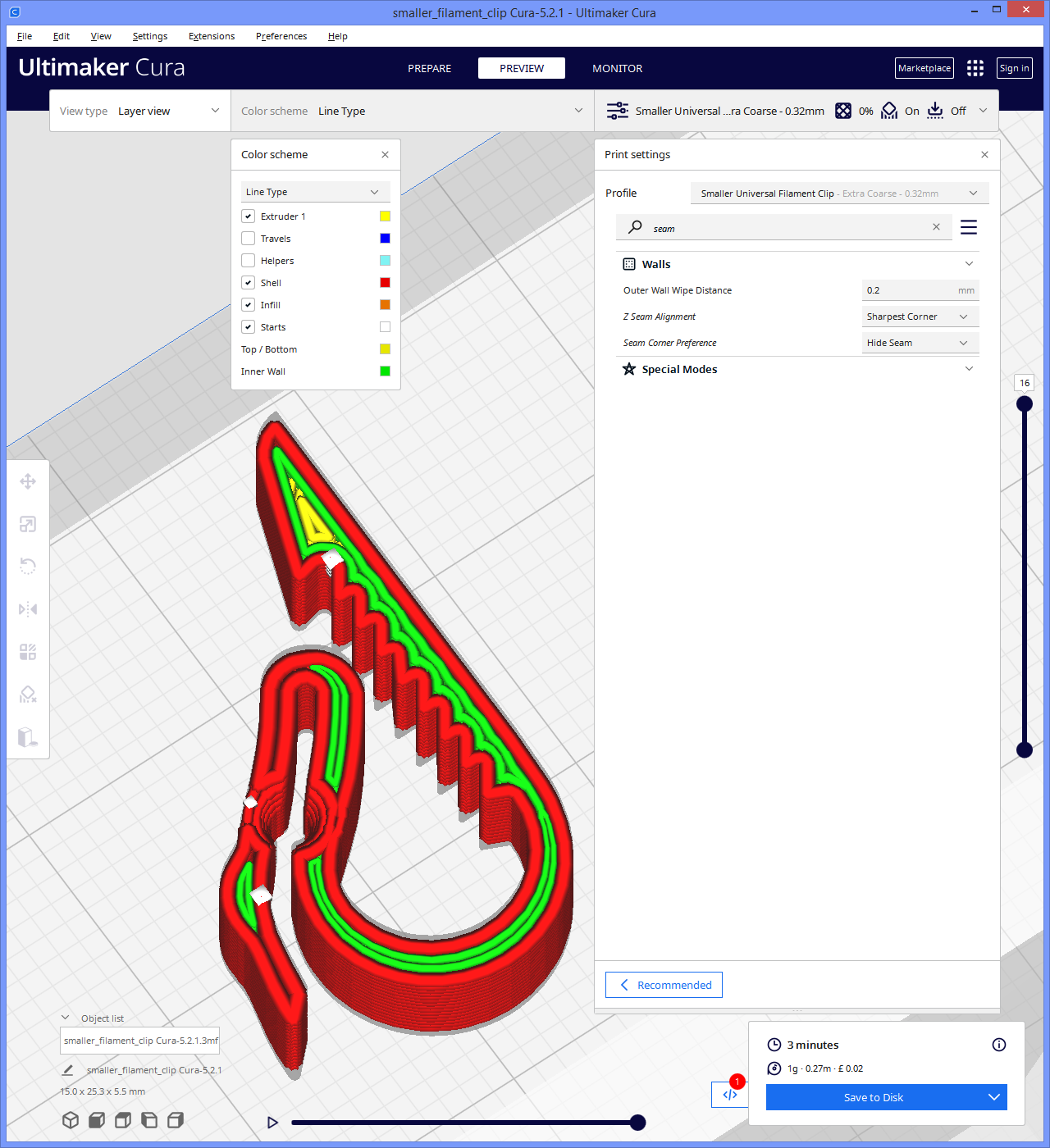Collapse the Walls settings section
1050x1148 pixels.
[x=969, y=263]
